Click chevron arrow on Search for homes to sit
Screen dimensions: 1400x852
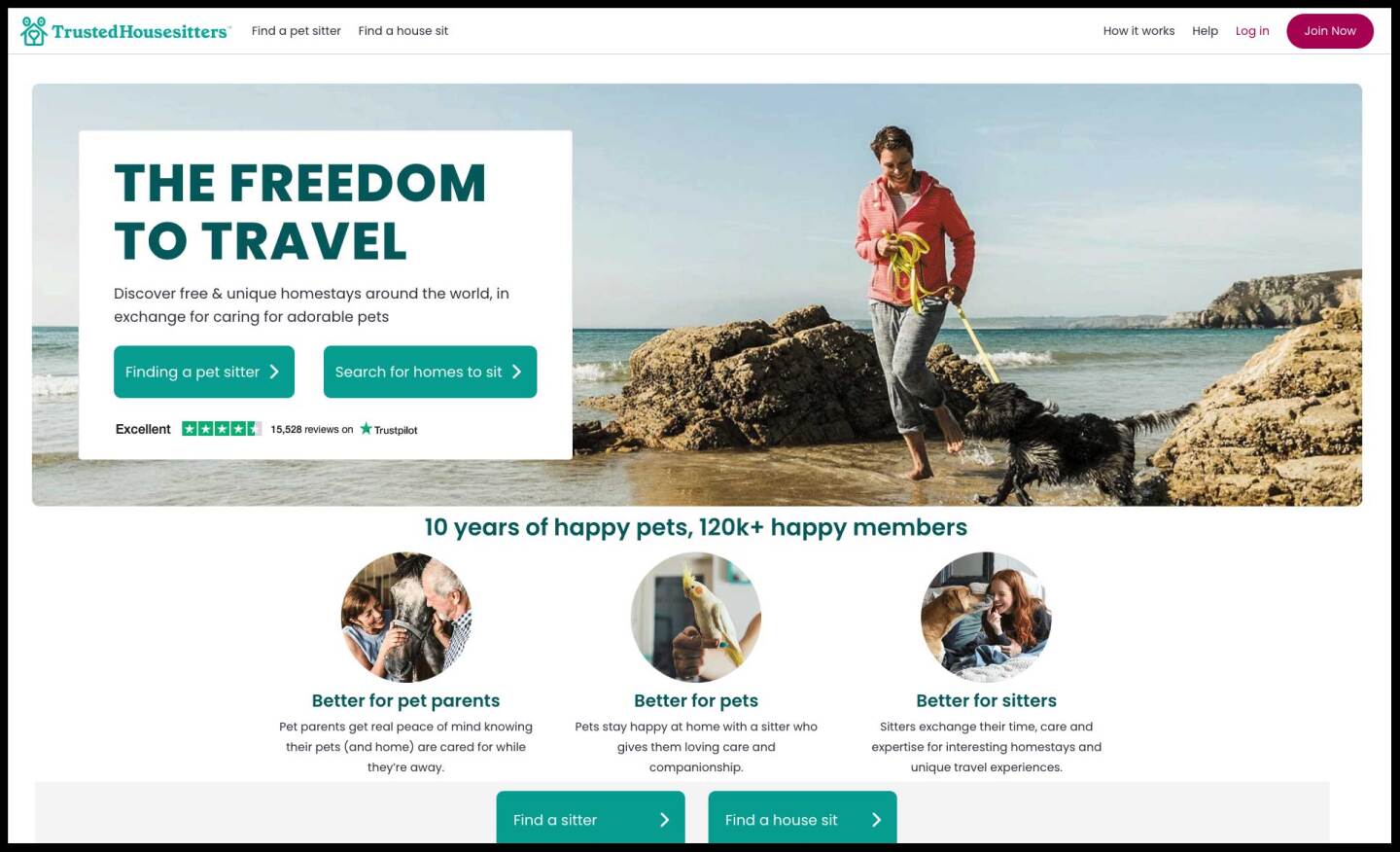click(x=516, y=372)
